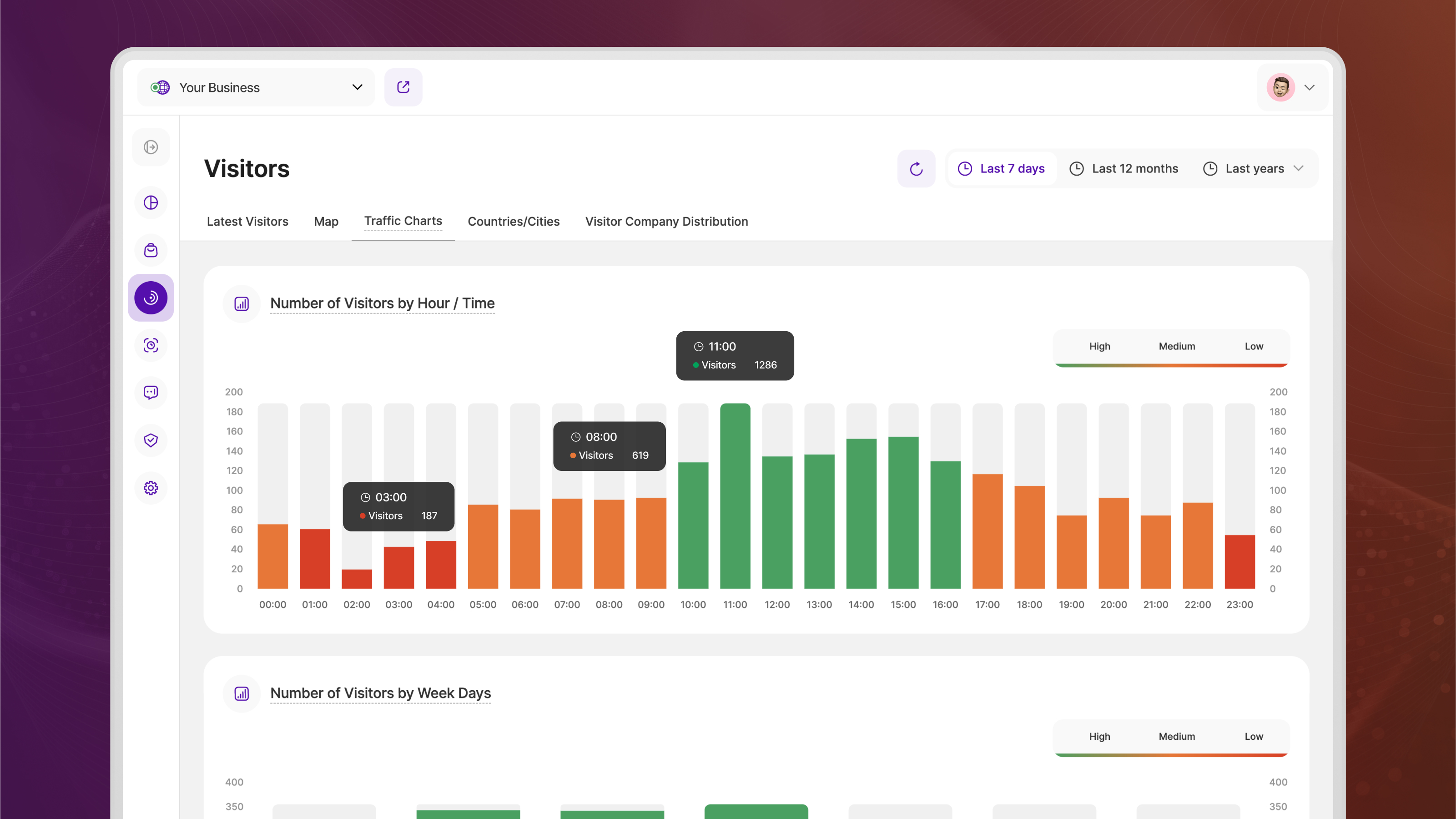Screen dimensions: 1456x819
Task: Click the 03:00 tooltip showing 187 visitors
Action: pyautogui.click(x=398, y=506)
